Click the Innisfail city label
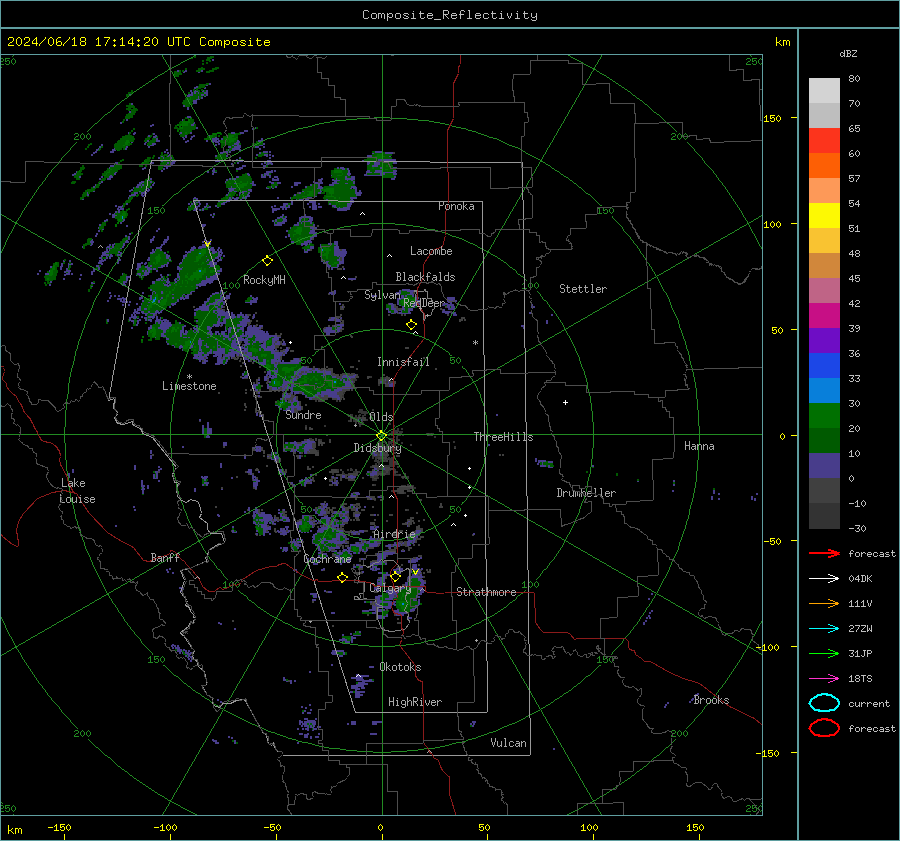This screenshot has width=900, height=841. [x=403, y=362]
